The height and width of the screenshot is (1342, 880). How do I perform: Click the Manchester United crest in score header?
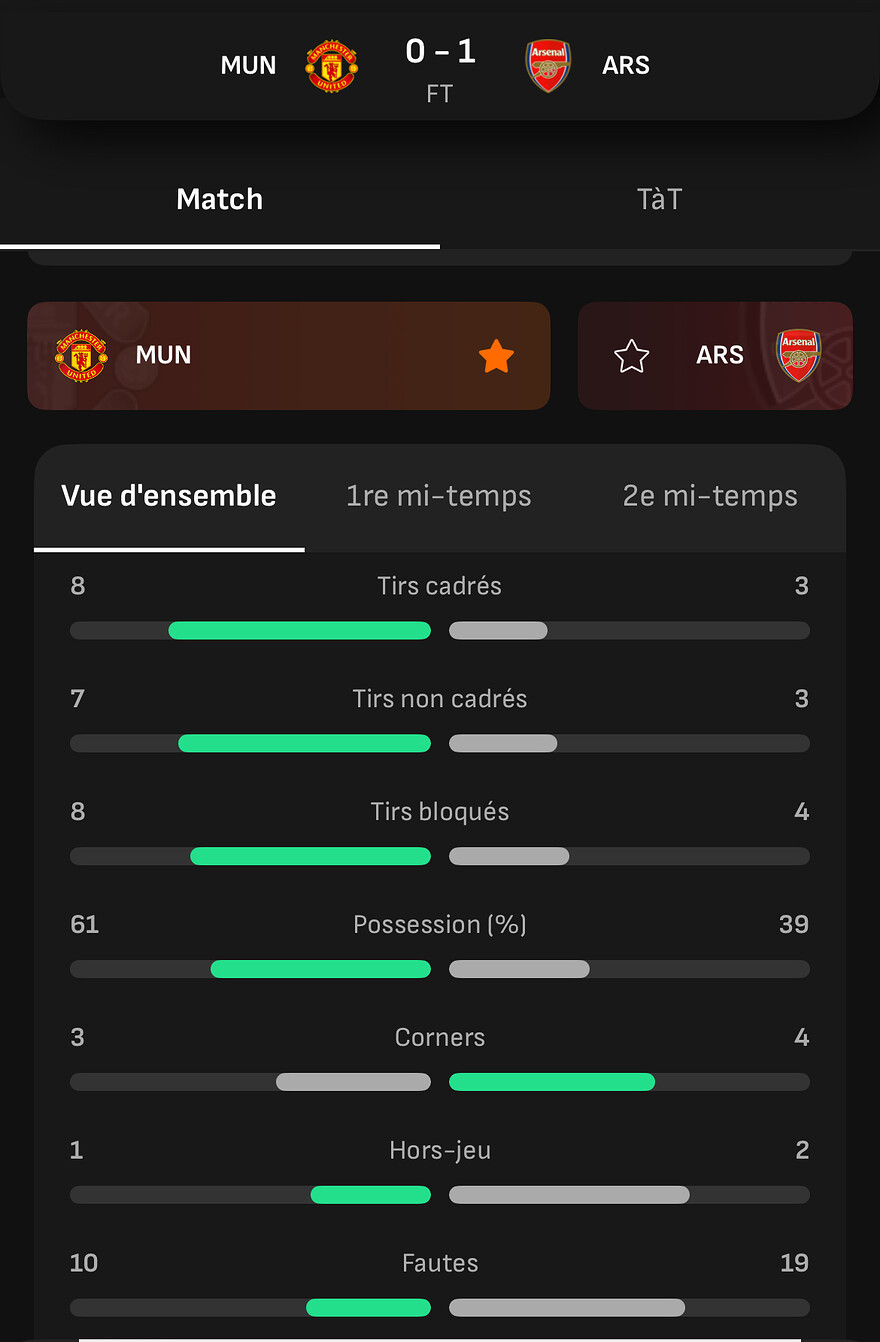click(331, 66)
